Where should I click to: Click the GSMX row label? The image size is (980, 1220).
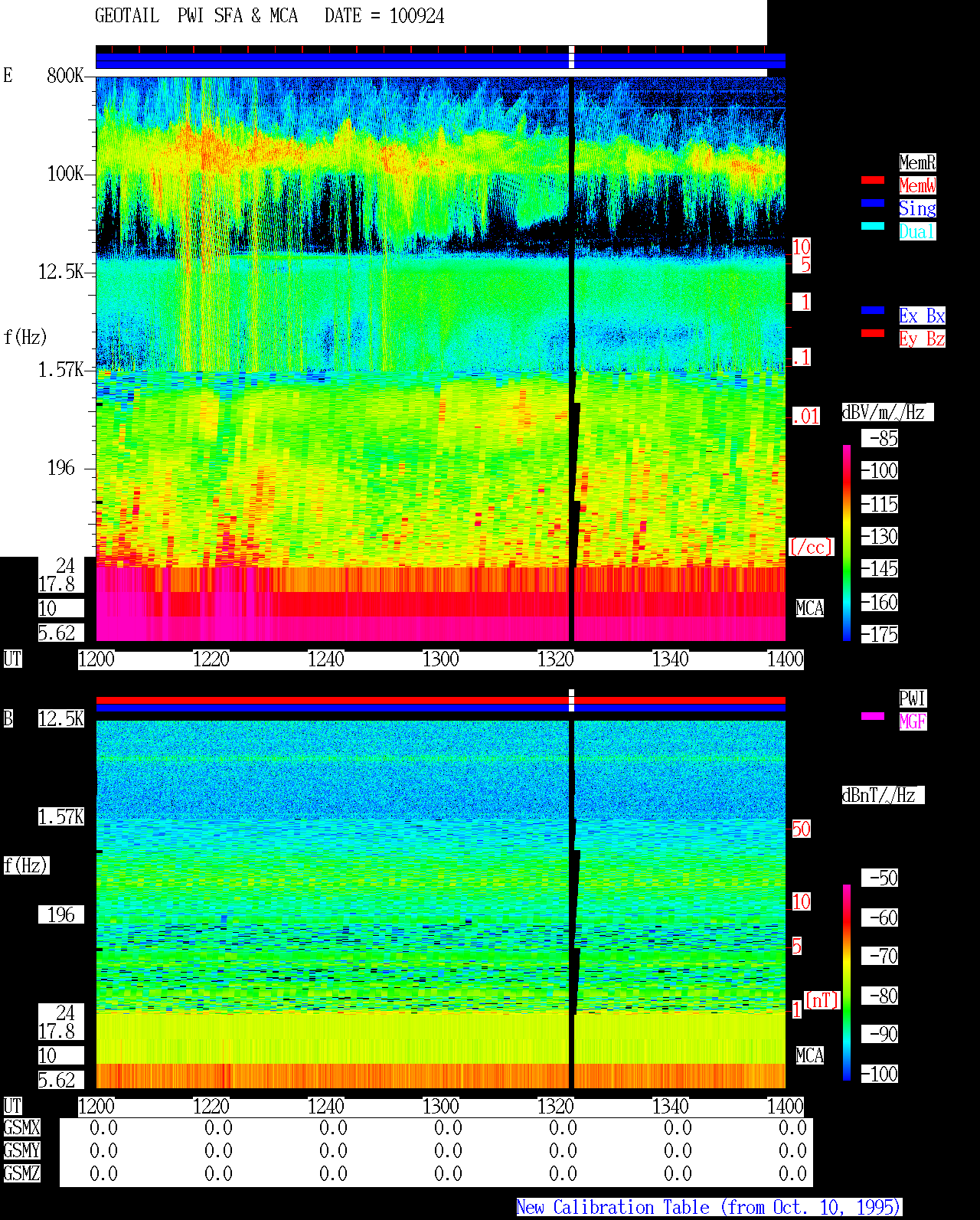click(21, 1127)
